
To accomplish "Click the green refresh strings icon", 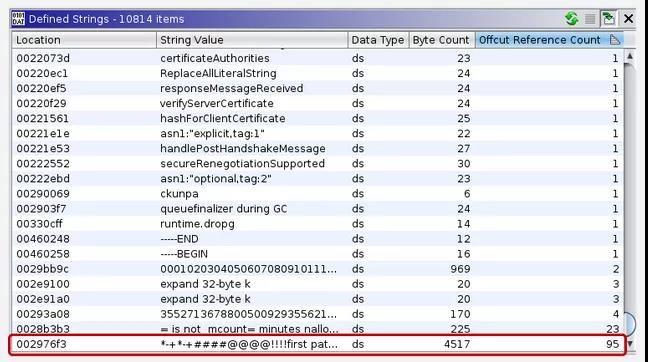I will point(572,19).
